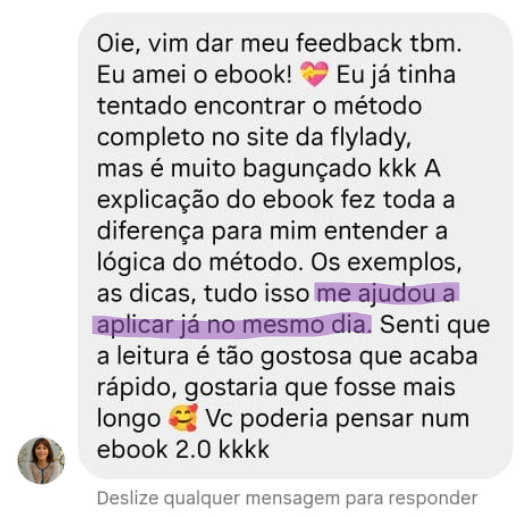Click the word "rápido," in the message
The width and height of the screenshot is (528, 517).
pyautogui.click(x=137, y=388)
